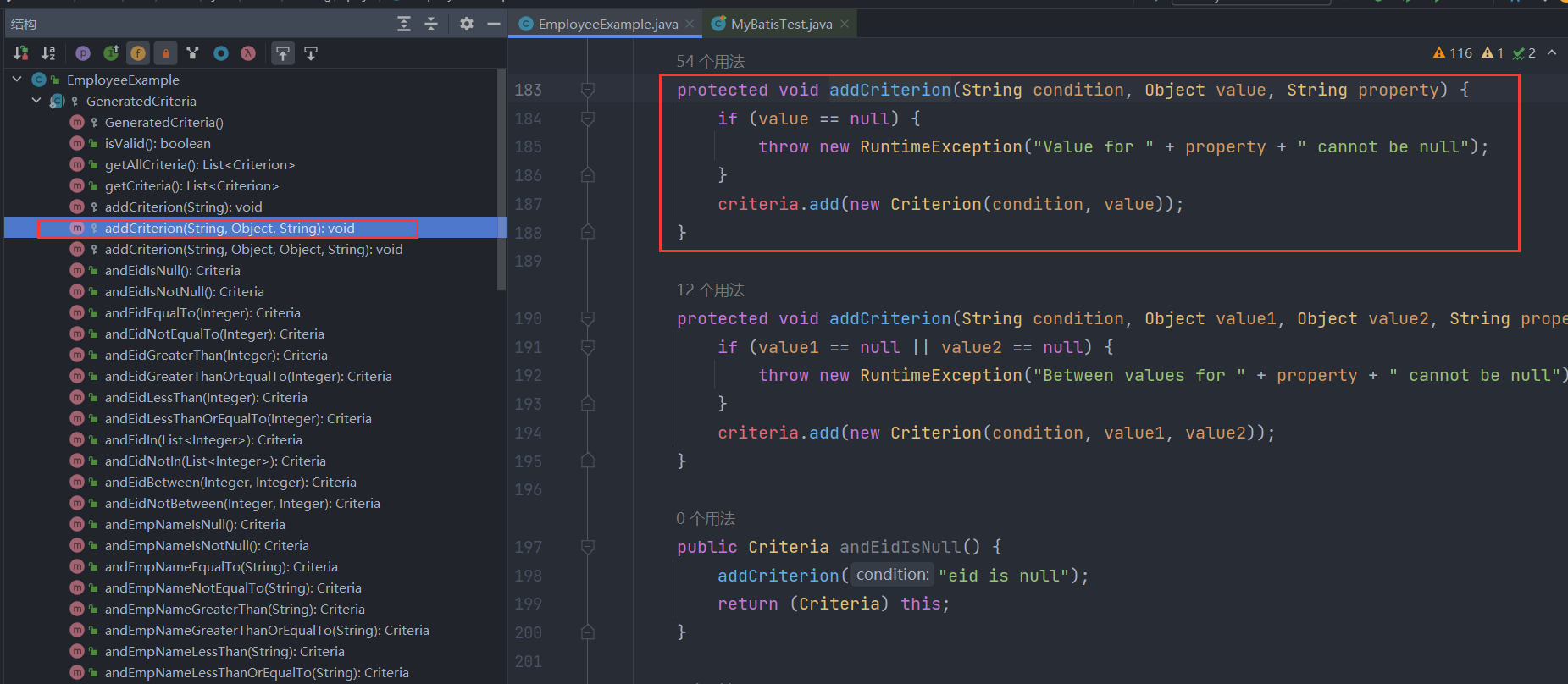Select addCriterion(String): void item
The image size is (1568, 684).
pos(183,207)
